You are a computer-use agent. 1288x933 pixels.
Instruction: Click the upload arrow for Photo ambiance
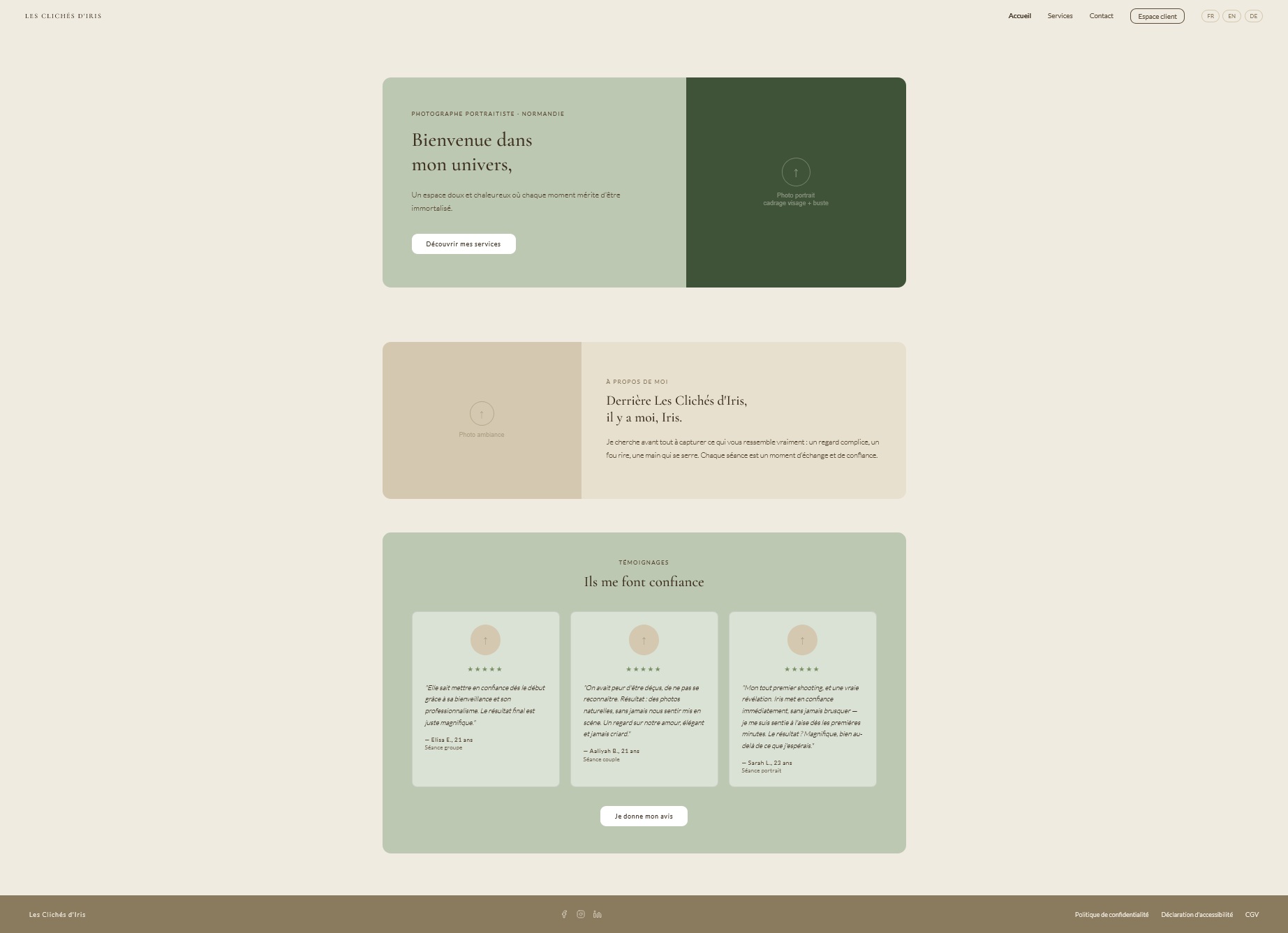tap(482, 414)
